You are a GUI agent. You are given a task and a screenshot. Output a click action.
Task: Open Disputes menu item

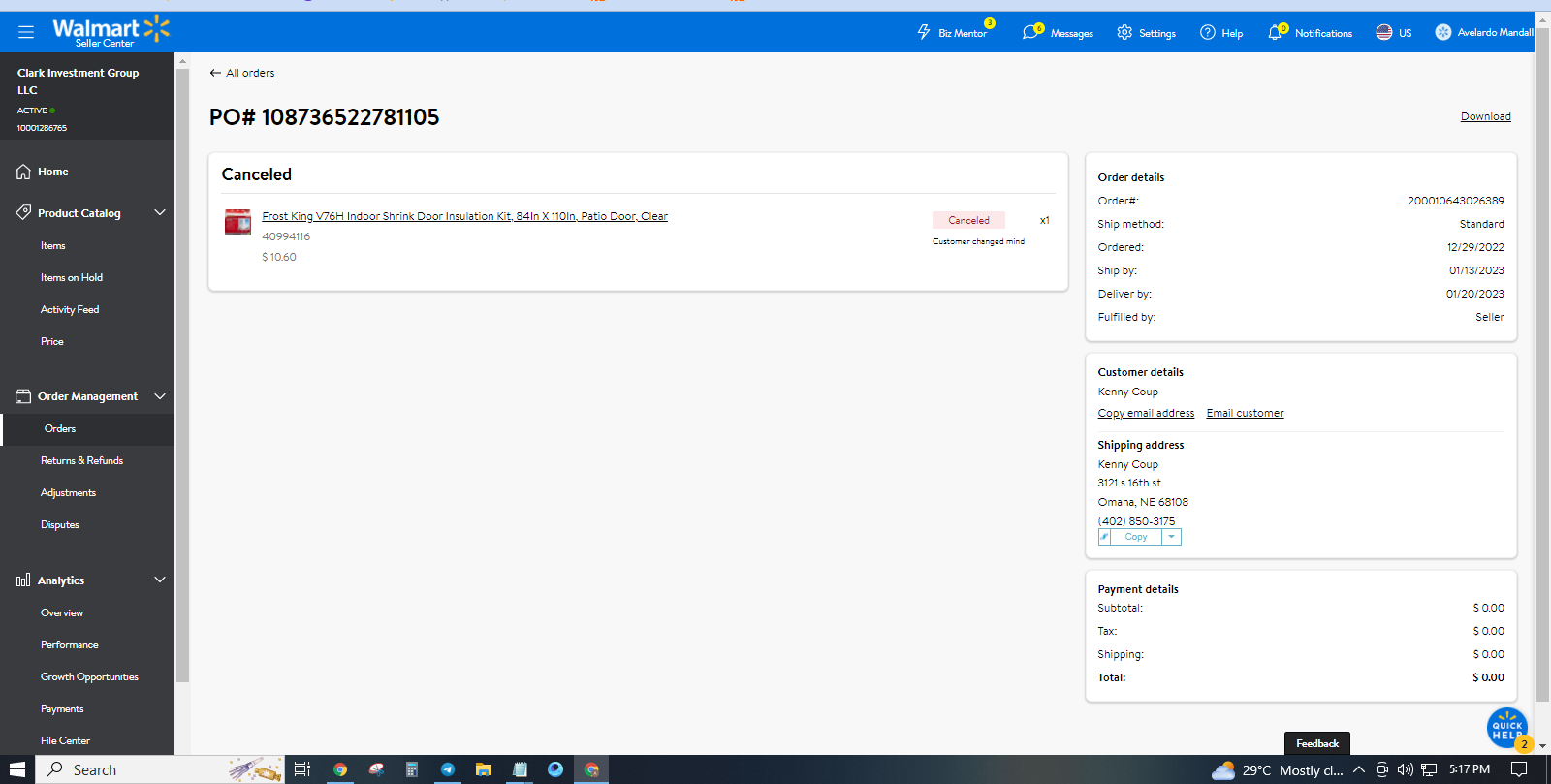(x=60, y=525)
